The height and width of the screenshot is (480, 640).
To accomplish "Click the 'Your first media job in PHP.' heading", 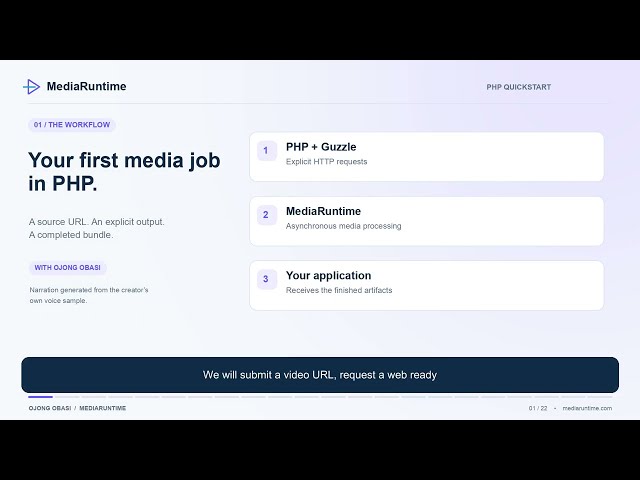I will click(124, 171).
